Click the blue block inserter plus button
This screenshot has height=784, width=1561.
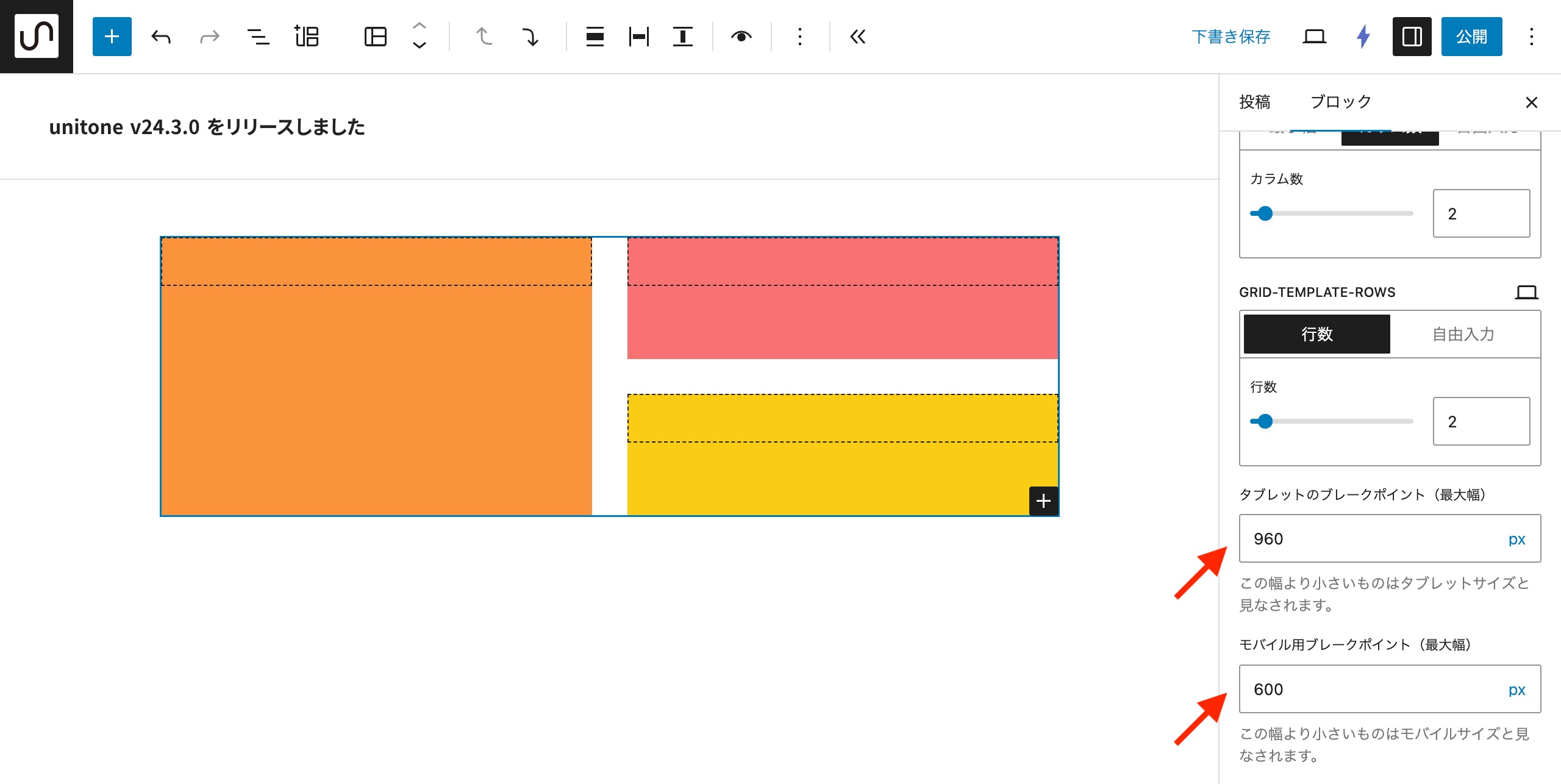coord(112,37)
